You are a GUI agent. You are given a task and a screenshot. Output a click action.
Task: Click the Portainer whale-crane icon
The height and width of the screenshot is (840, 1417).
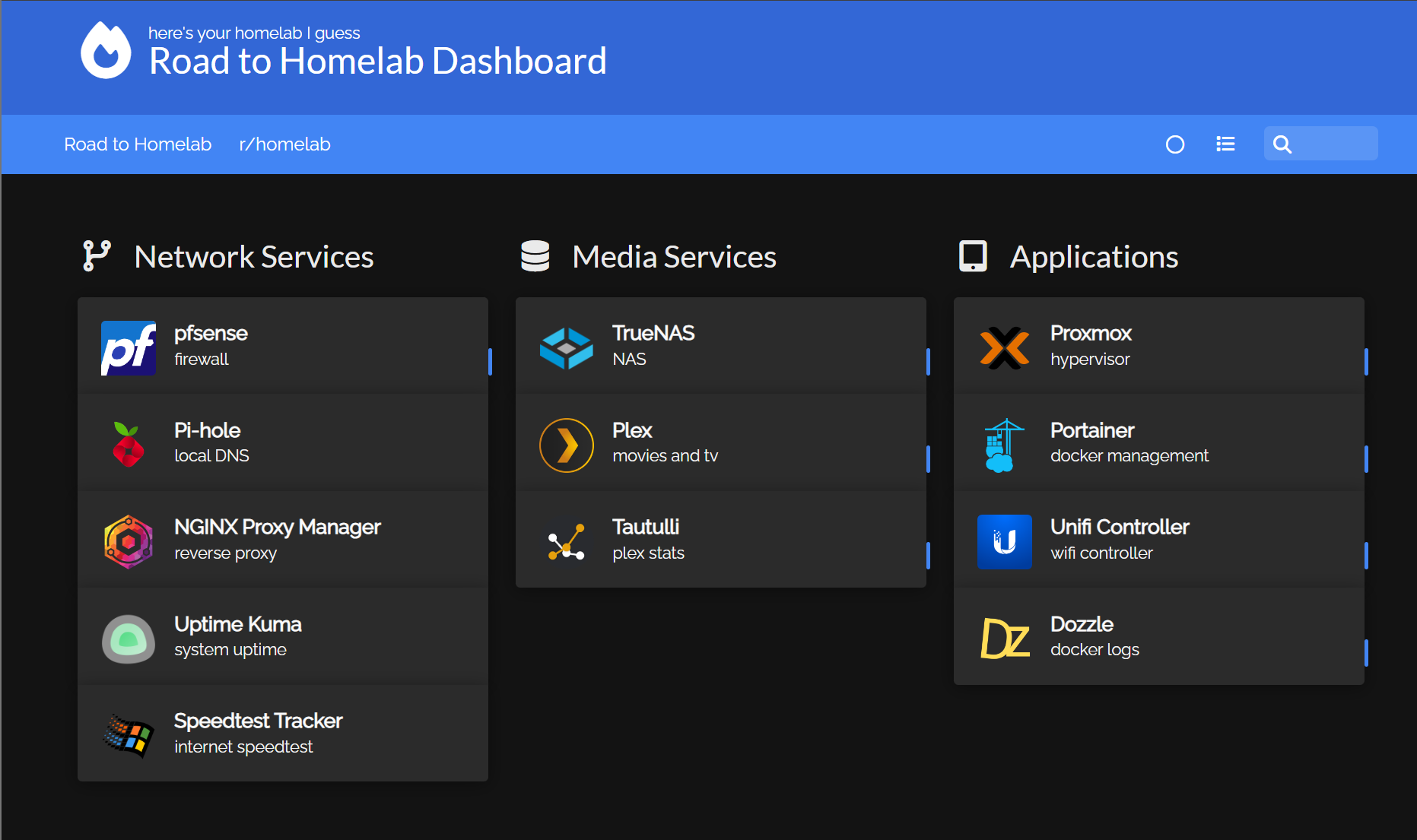tap(1004, 445)
